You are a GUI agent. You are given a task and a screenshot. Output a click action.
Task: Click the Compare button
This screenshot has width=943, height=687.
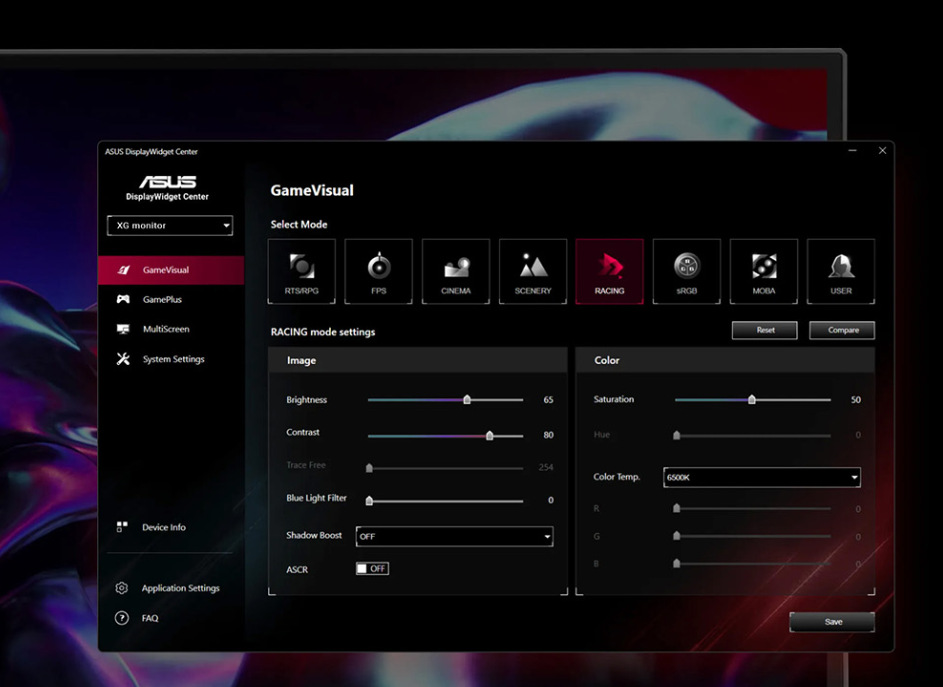click(842, 330)
